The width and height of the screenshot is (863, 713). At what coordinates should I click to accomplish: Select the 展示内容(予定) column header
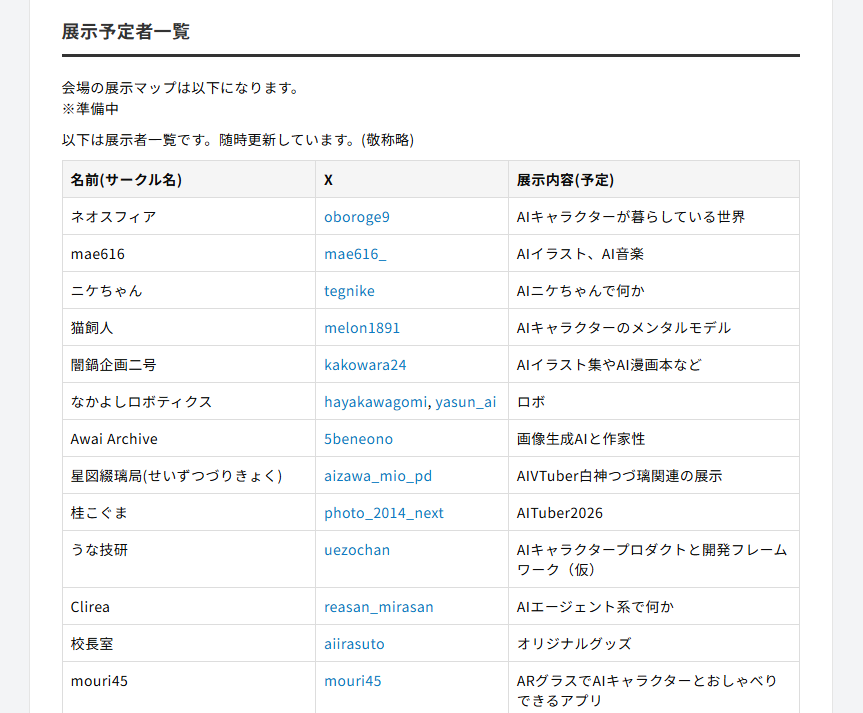565,178
